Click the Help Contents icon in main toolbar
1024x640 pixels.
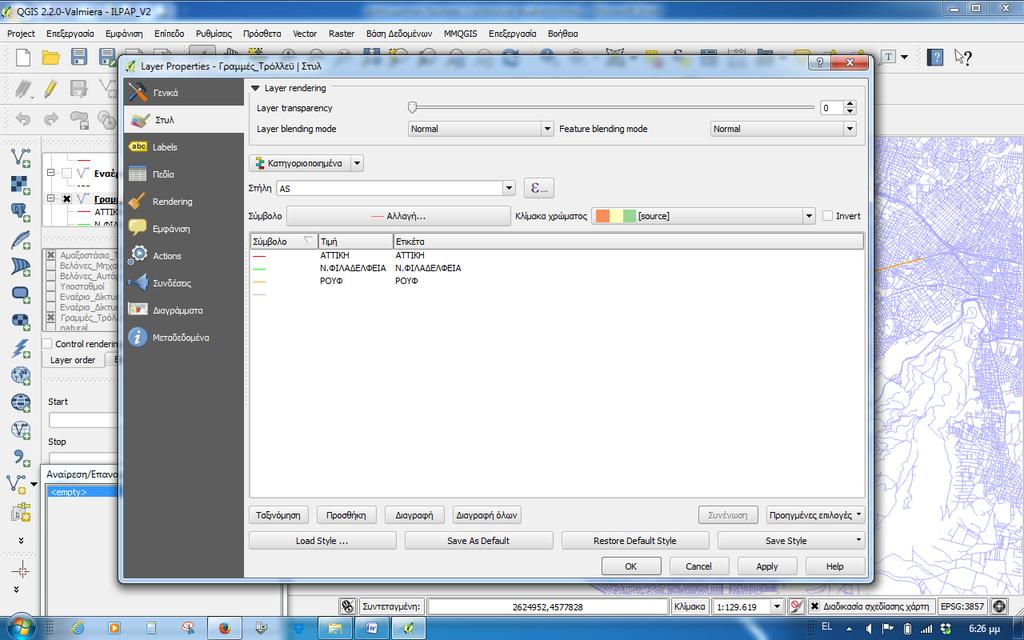(935, 57)
